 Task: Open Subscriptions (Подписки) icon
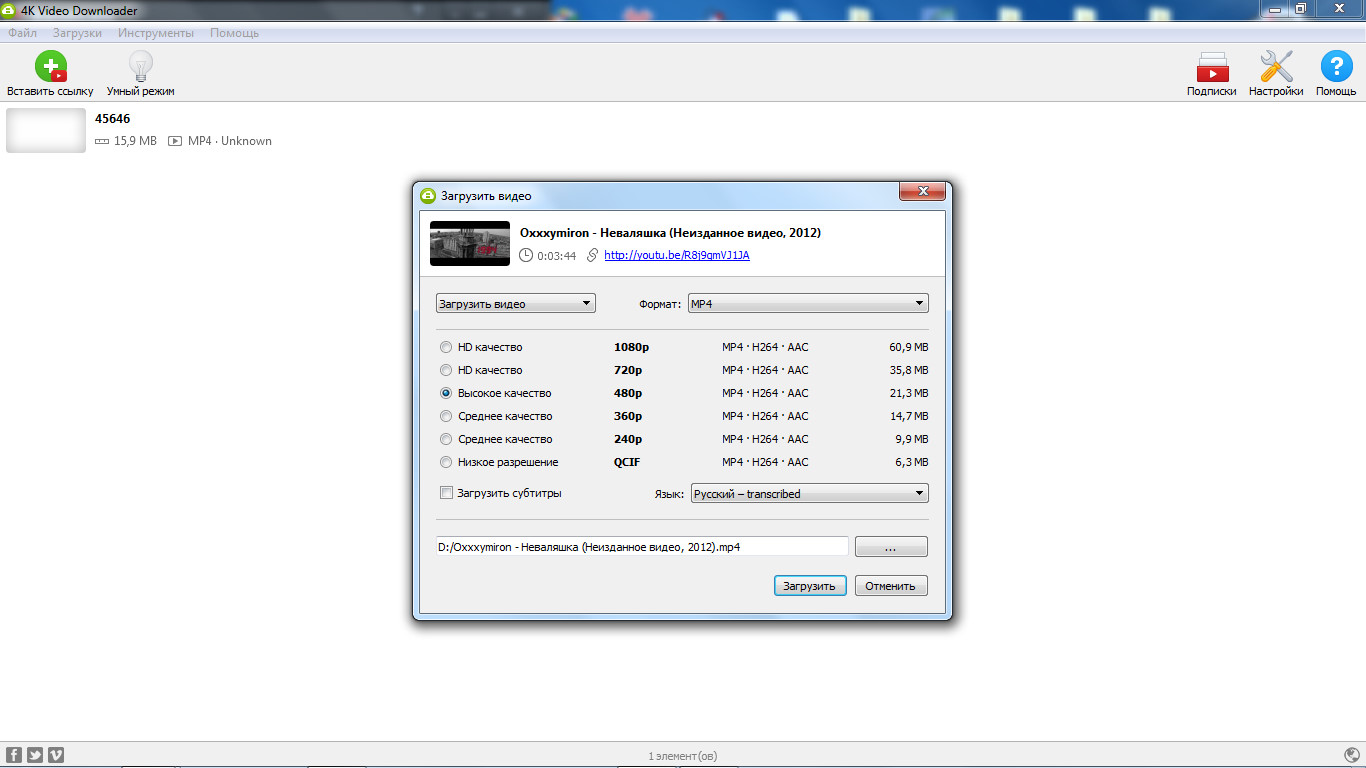click(1212, 67)
